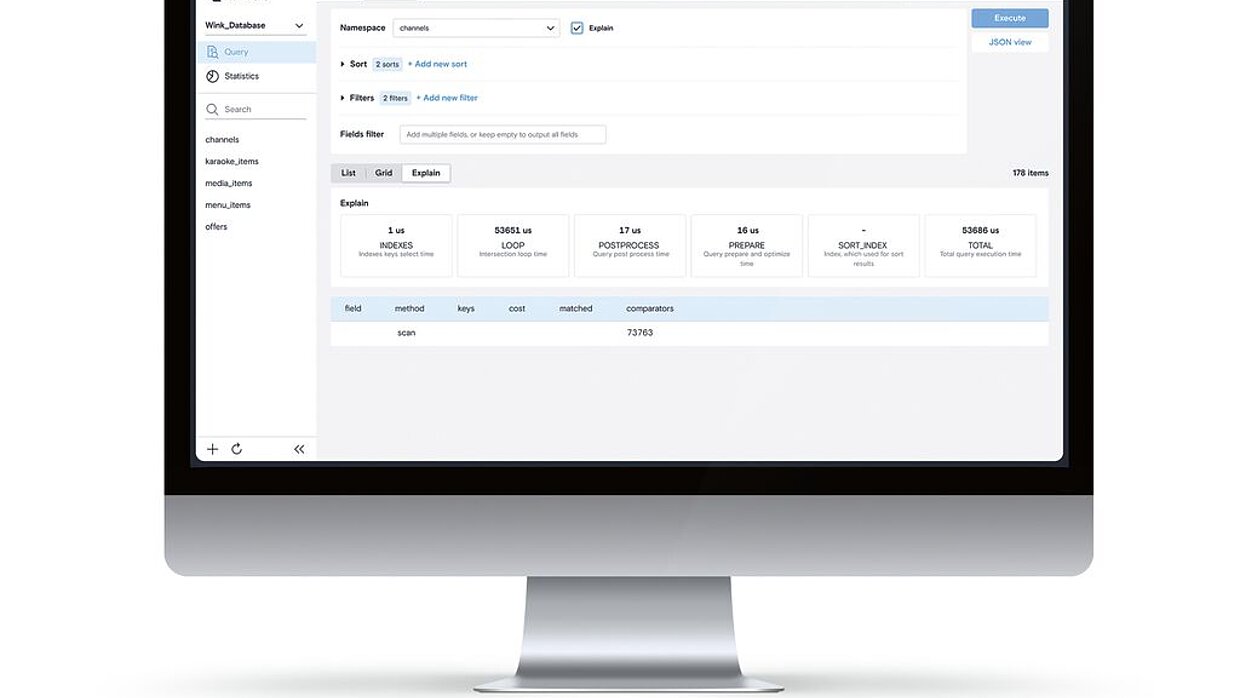Expand the Filters section triangle
Viewport: 1240px width, 698px height.
343,98
